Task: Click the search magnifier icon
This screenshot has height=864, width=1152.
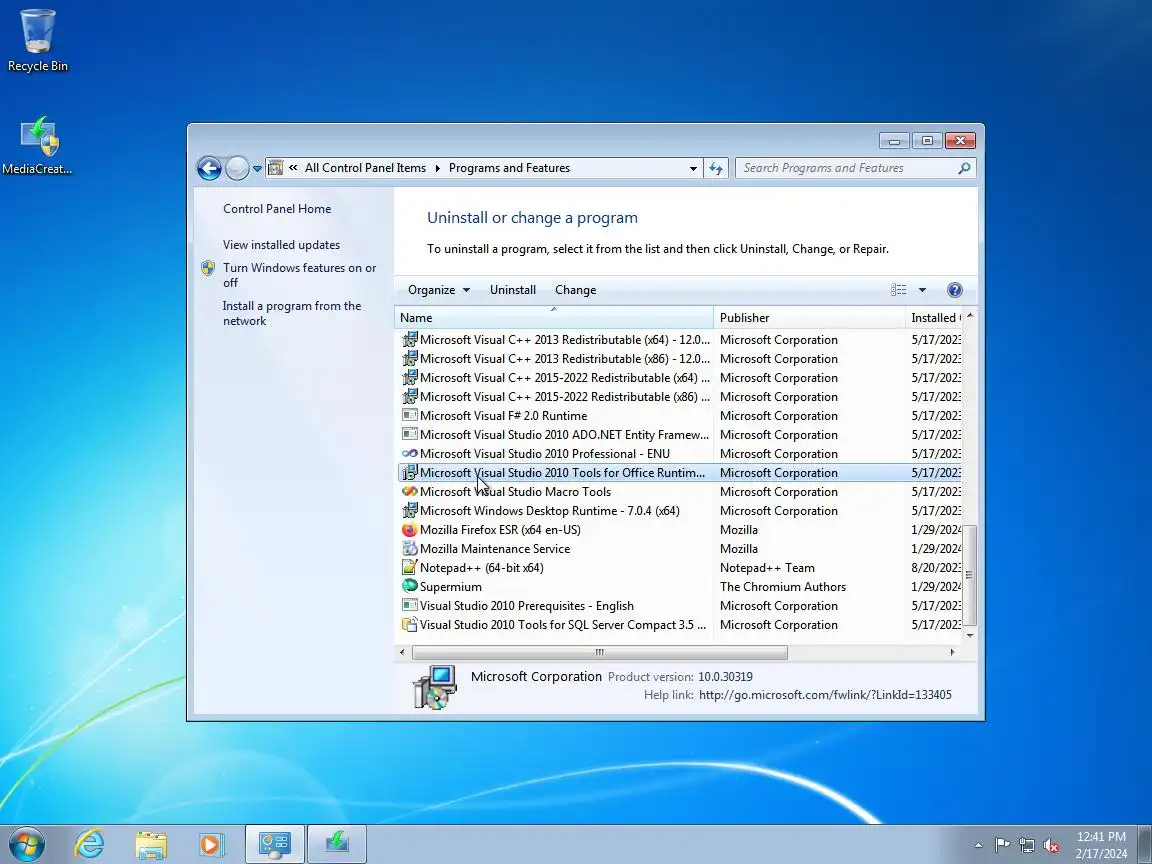Action: (x=964, y=168)
